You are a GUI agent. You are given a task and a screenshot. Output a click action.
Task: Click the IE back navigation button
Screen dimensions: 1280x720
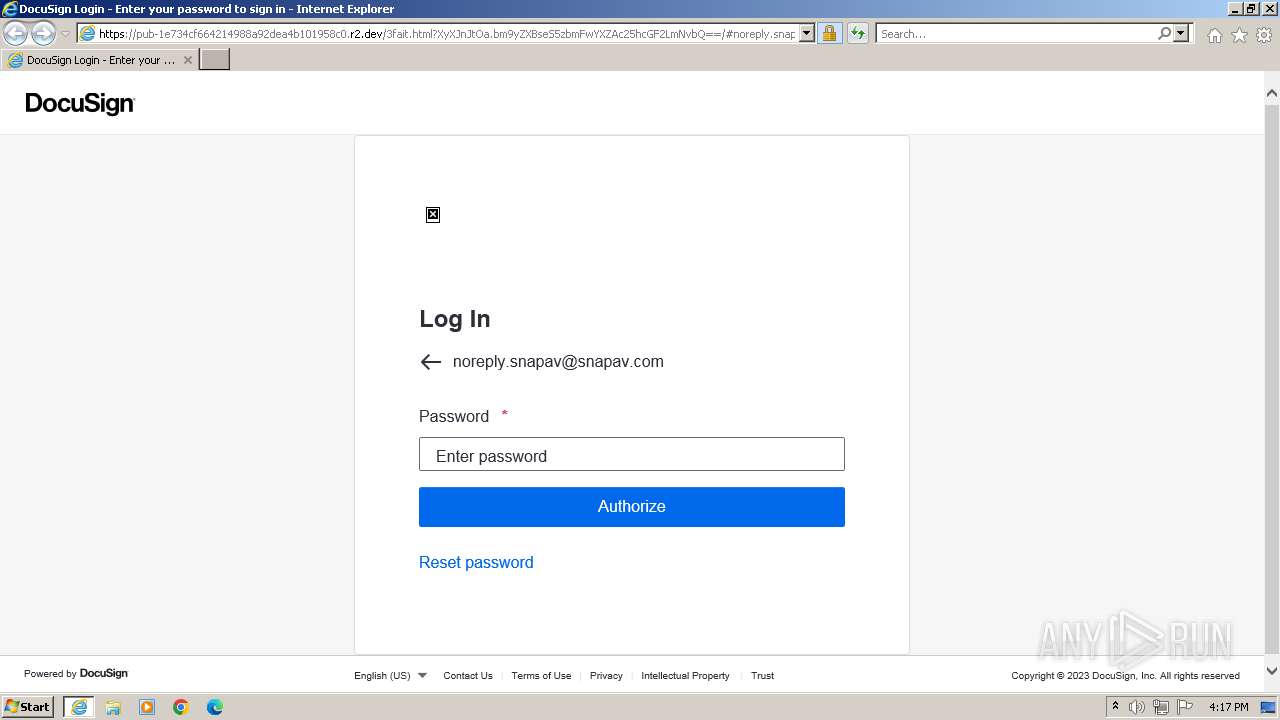pos(16,33)
